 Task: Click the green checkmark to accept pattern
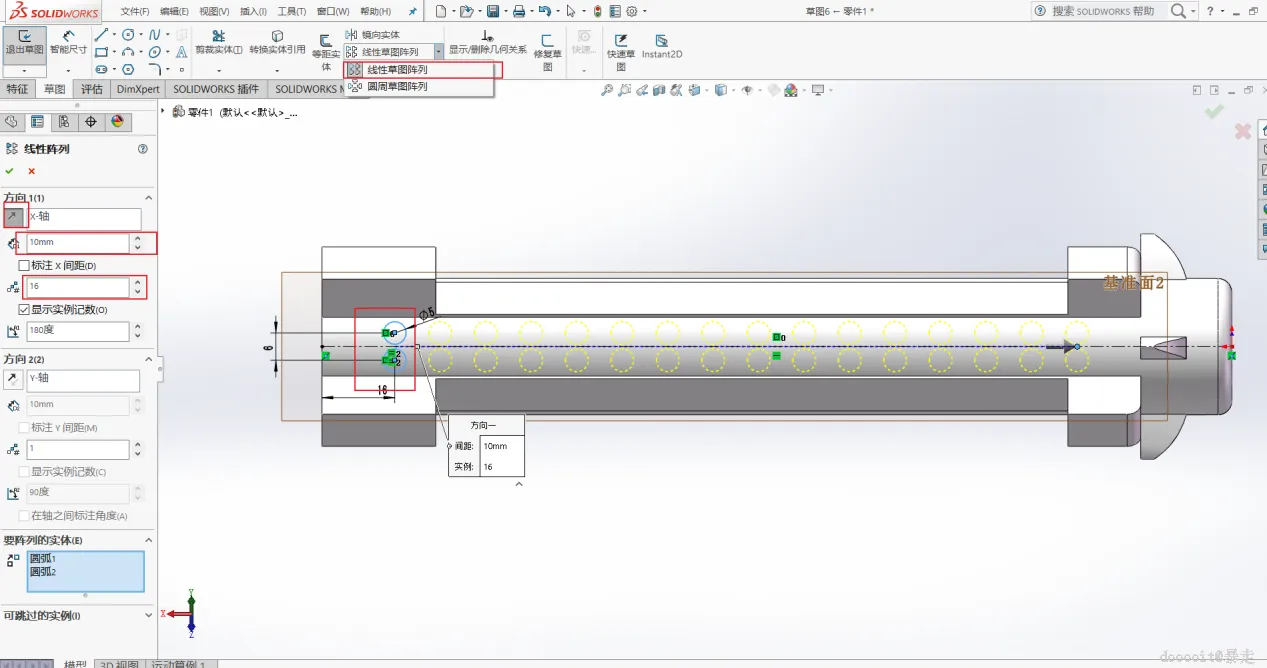click(10, 171)
